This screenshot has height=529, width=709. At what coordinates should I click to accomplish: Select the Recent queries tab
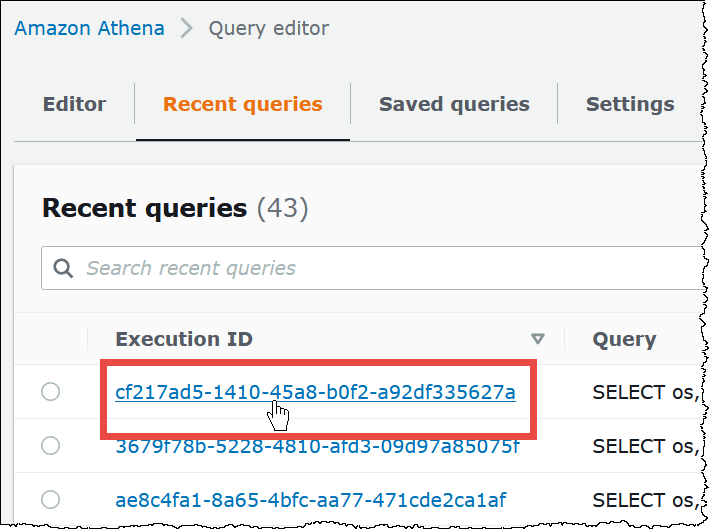click(x=243, y=104)
